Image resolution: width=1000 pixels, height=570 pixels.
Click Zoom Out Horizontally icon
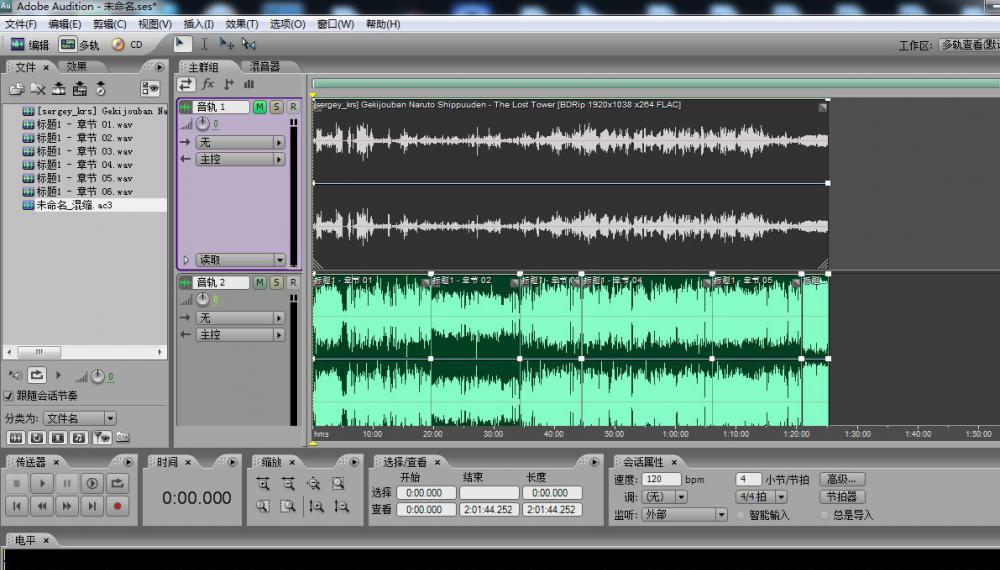pyautogui.click(x=288, y=484)
